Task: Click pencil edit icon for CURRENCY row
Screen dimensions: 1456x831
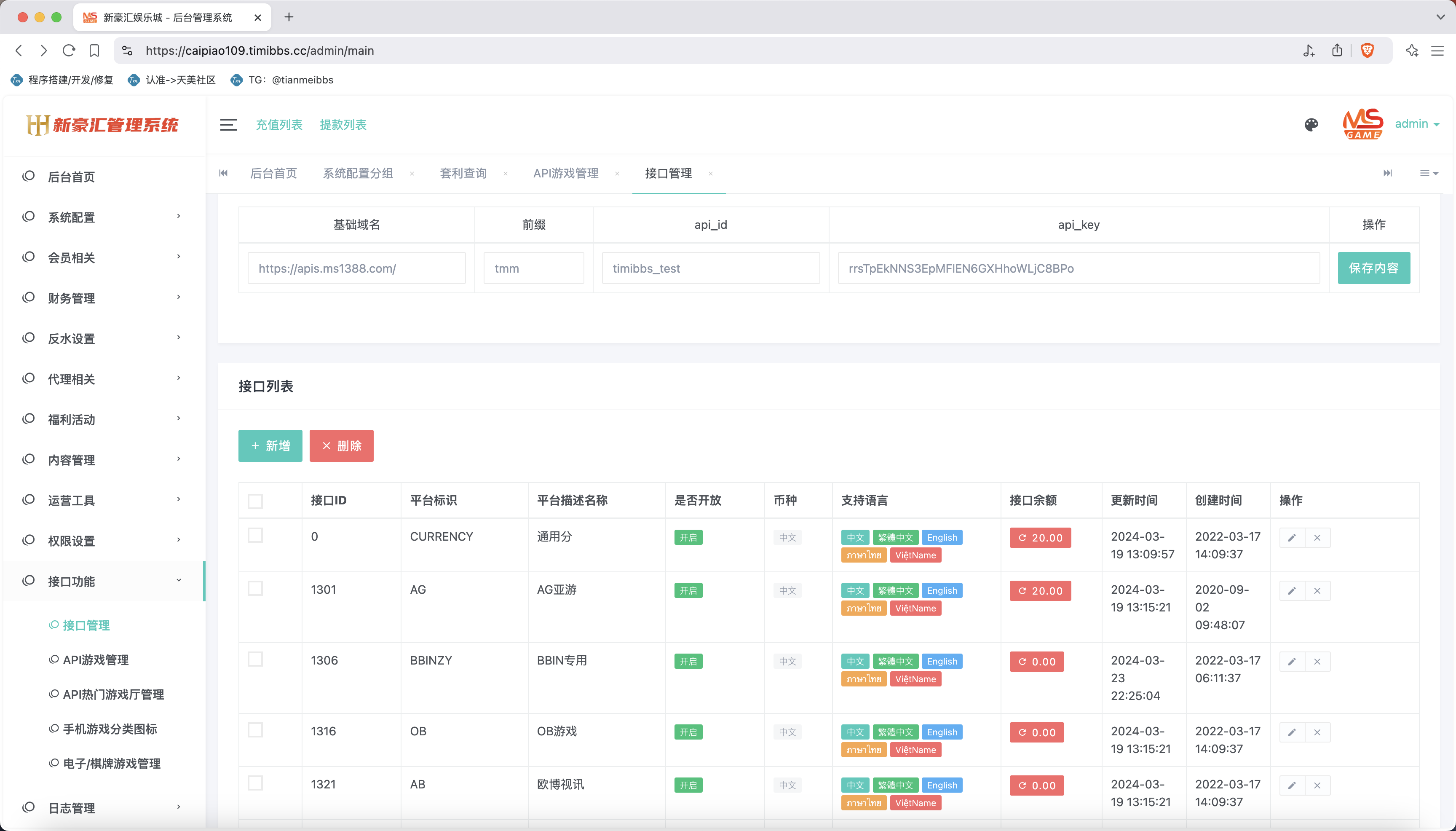Action: [1292, 538]
